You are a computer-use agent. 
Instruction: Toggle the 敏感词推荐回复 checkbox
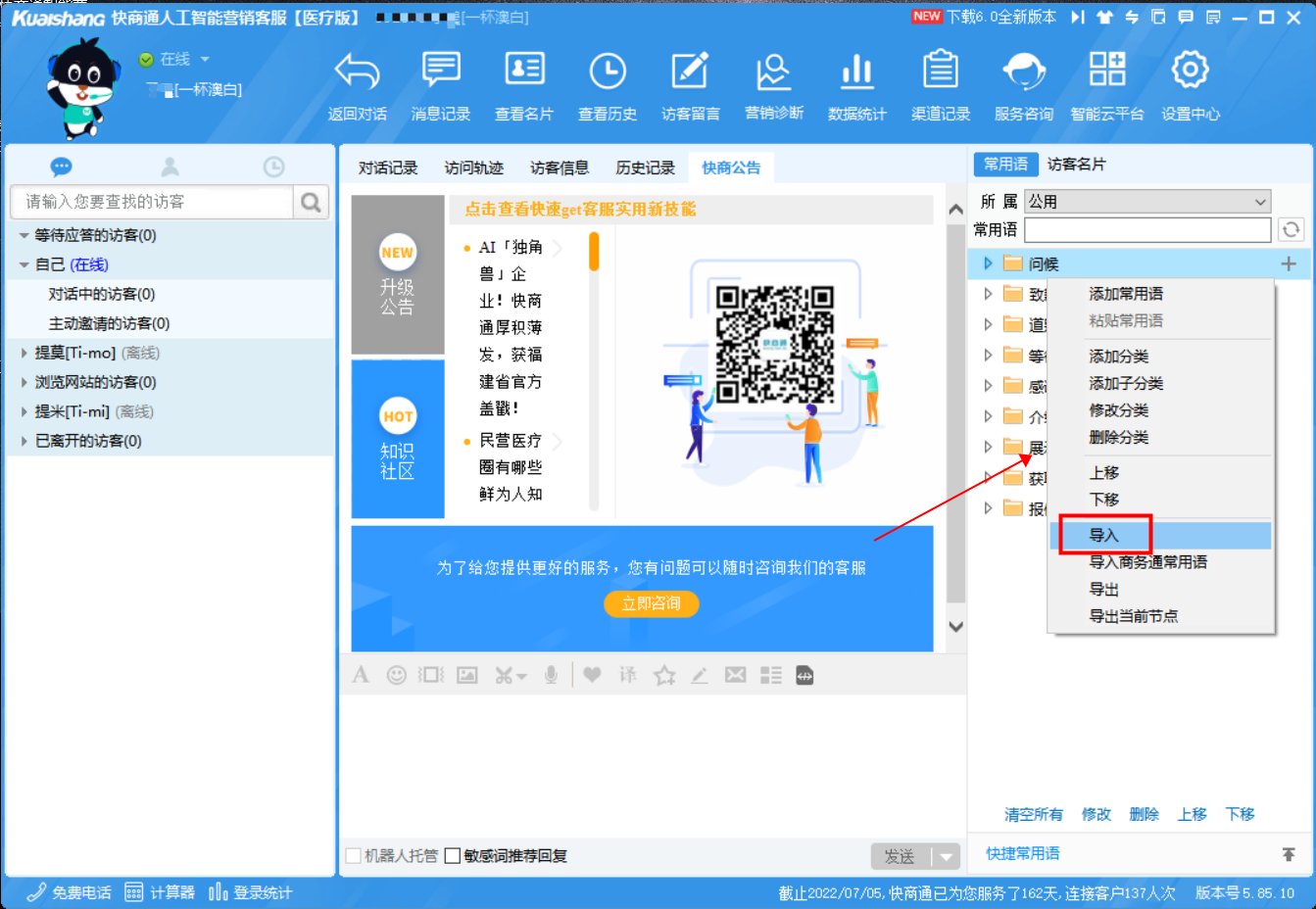click(453, 856)
